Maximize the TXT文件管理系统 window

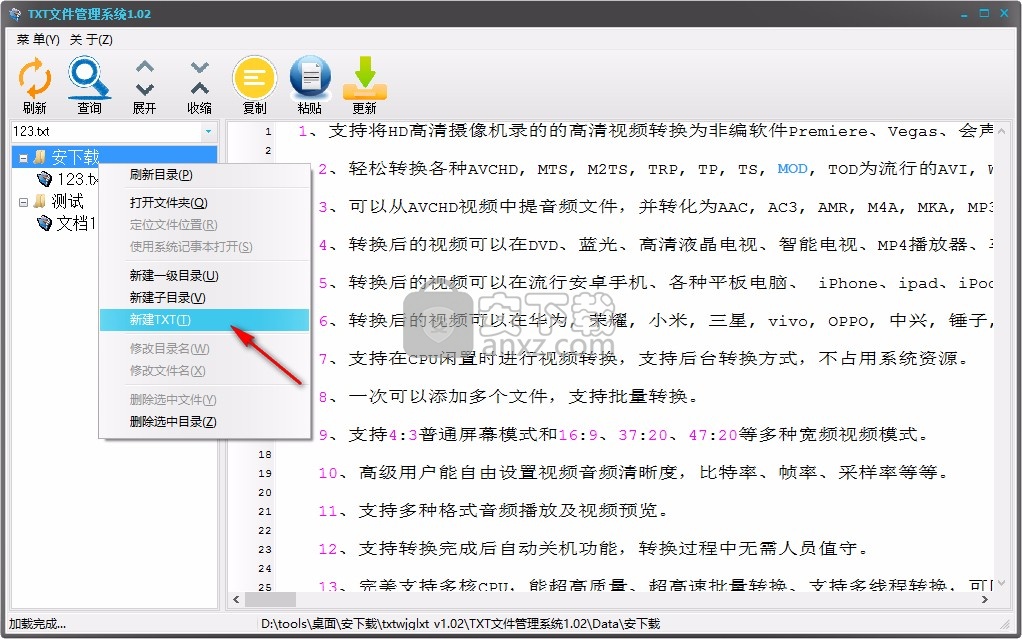click(985, 13)
